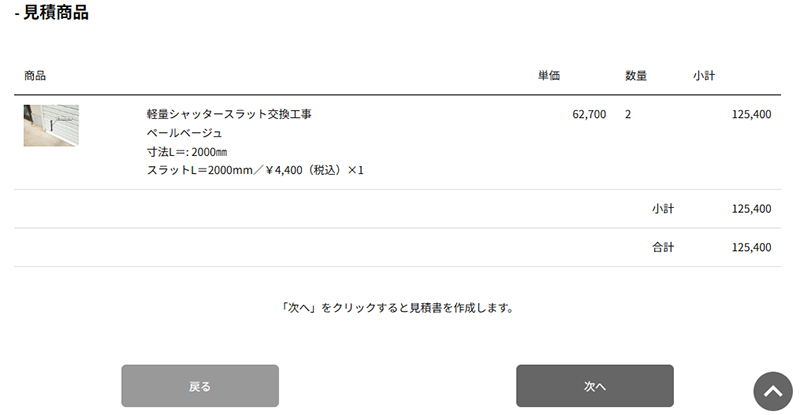The width and height of the screenshot is (800, 415).
Task: Click the 合計 total label
Action: pos(662,247)
